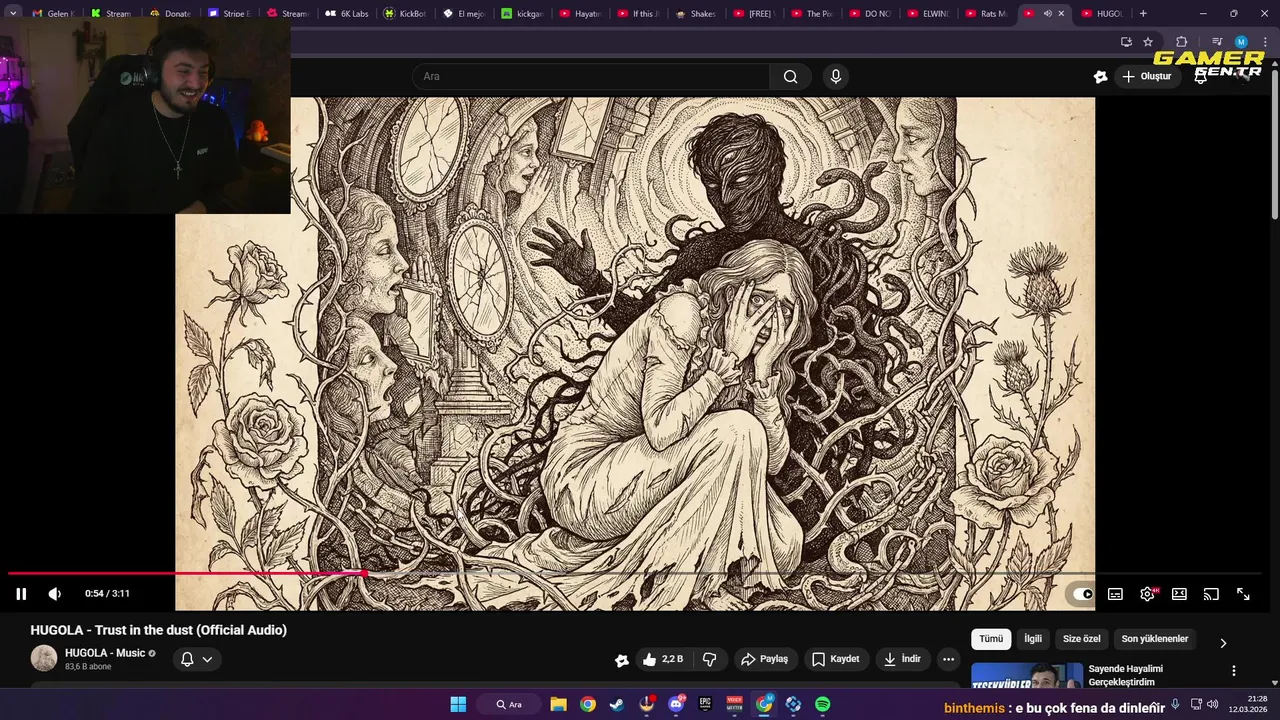This screenshot has height=720, width=1280.
Task: Open a new browser tab
Action: pyautogui.click(x=1143, y=14)
